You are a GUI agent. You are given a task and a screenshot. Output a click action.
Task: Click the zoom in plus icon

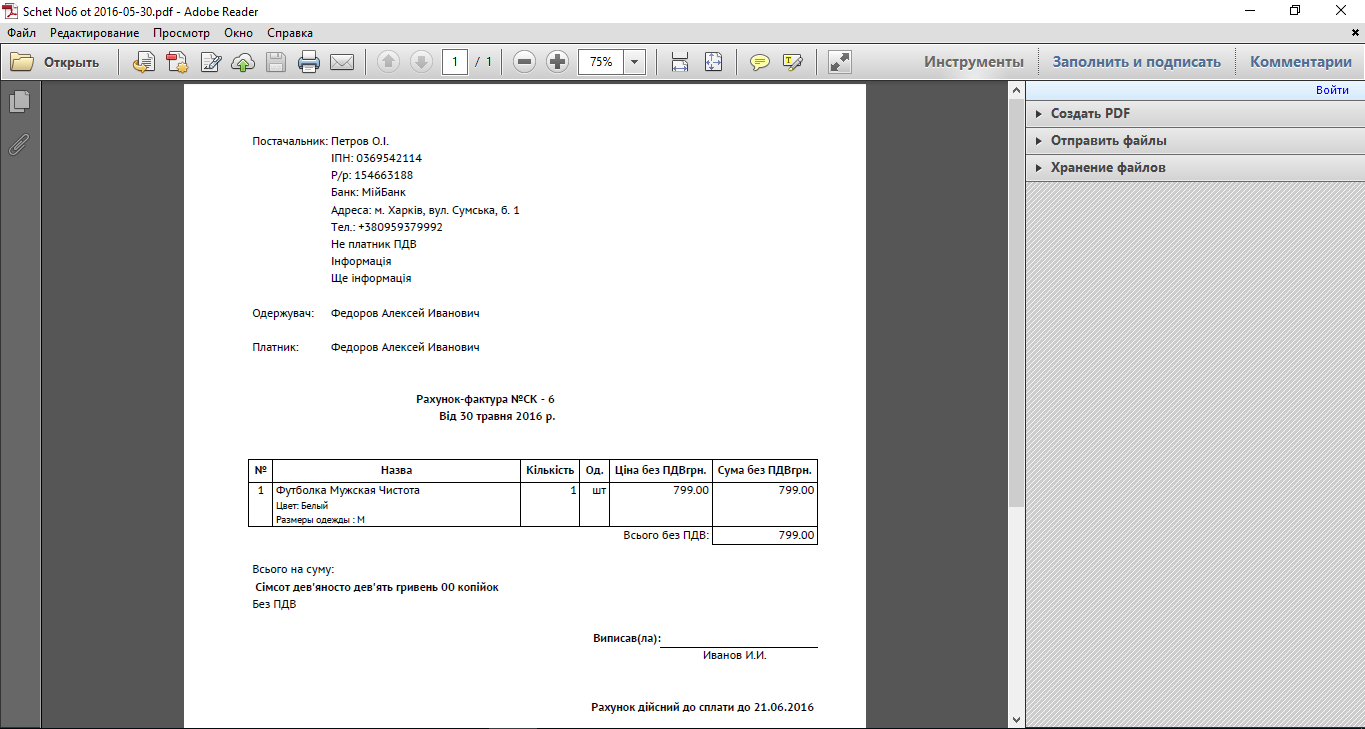click(x=558, y=62)
